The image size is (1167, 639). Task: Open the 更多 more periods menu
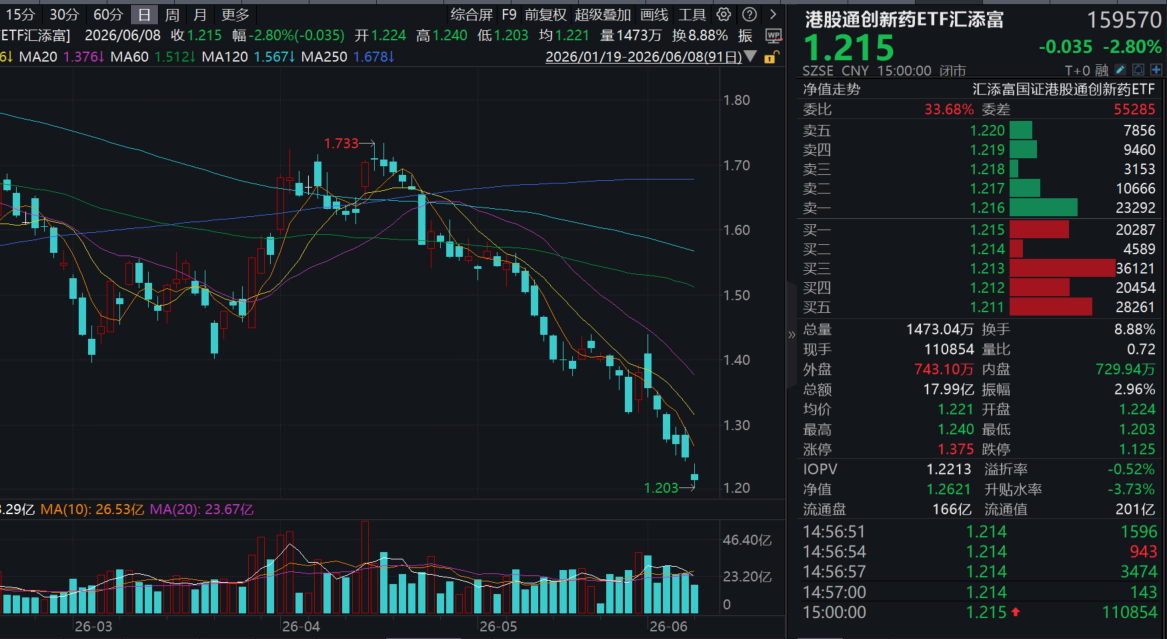tap(235, 14)
